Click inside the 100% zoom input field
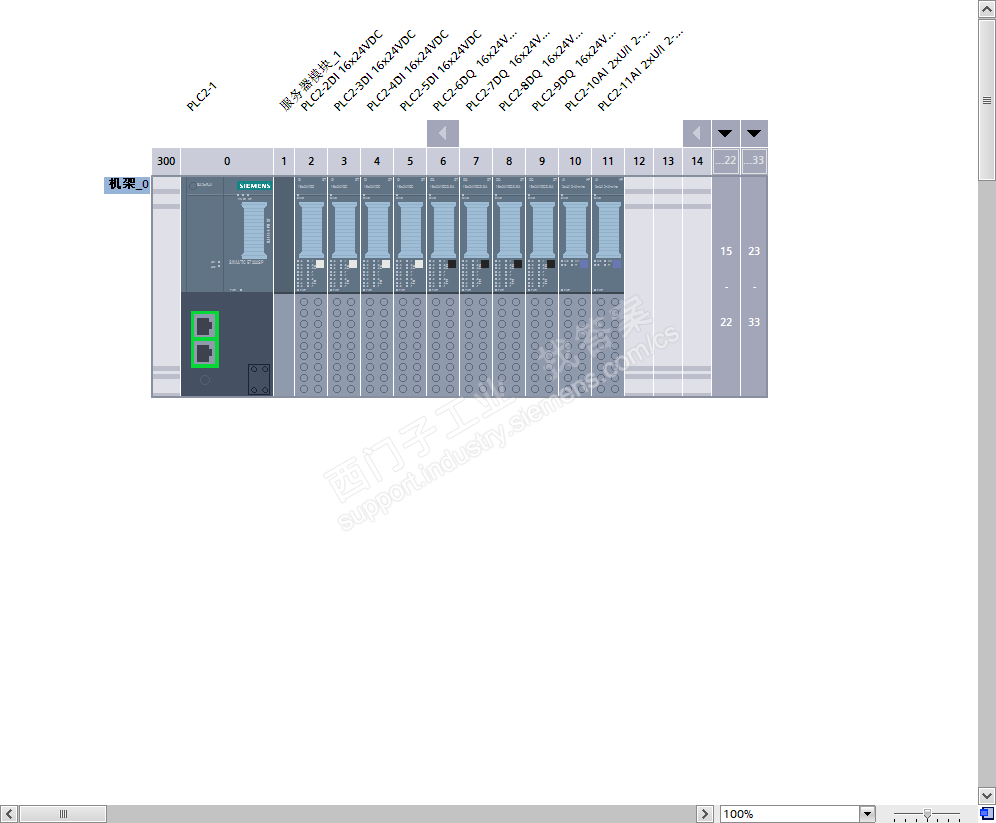Viewport: 996px width, 823px height. click(790, 813)
